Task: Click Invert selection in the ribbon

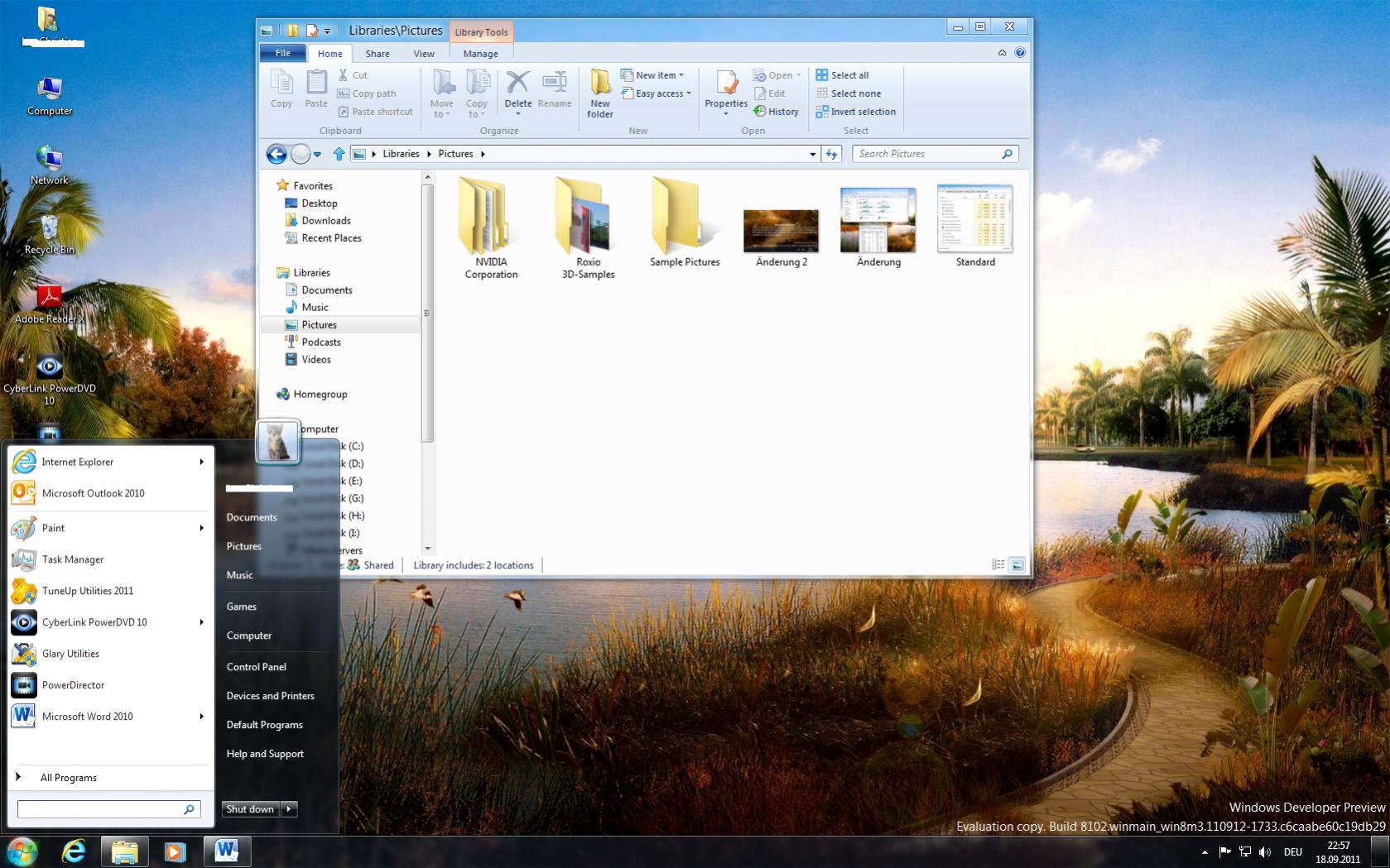Action: coord(856,112)
